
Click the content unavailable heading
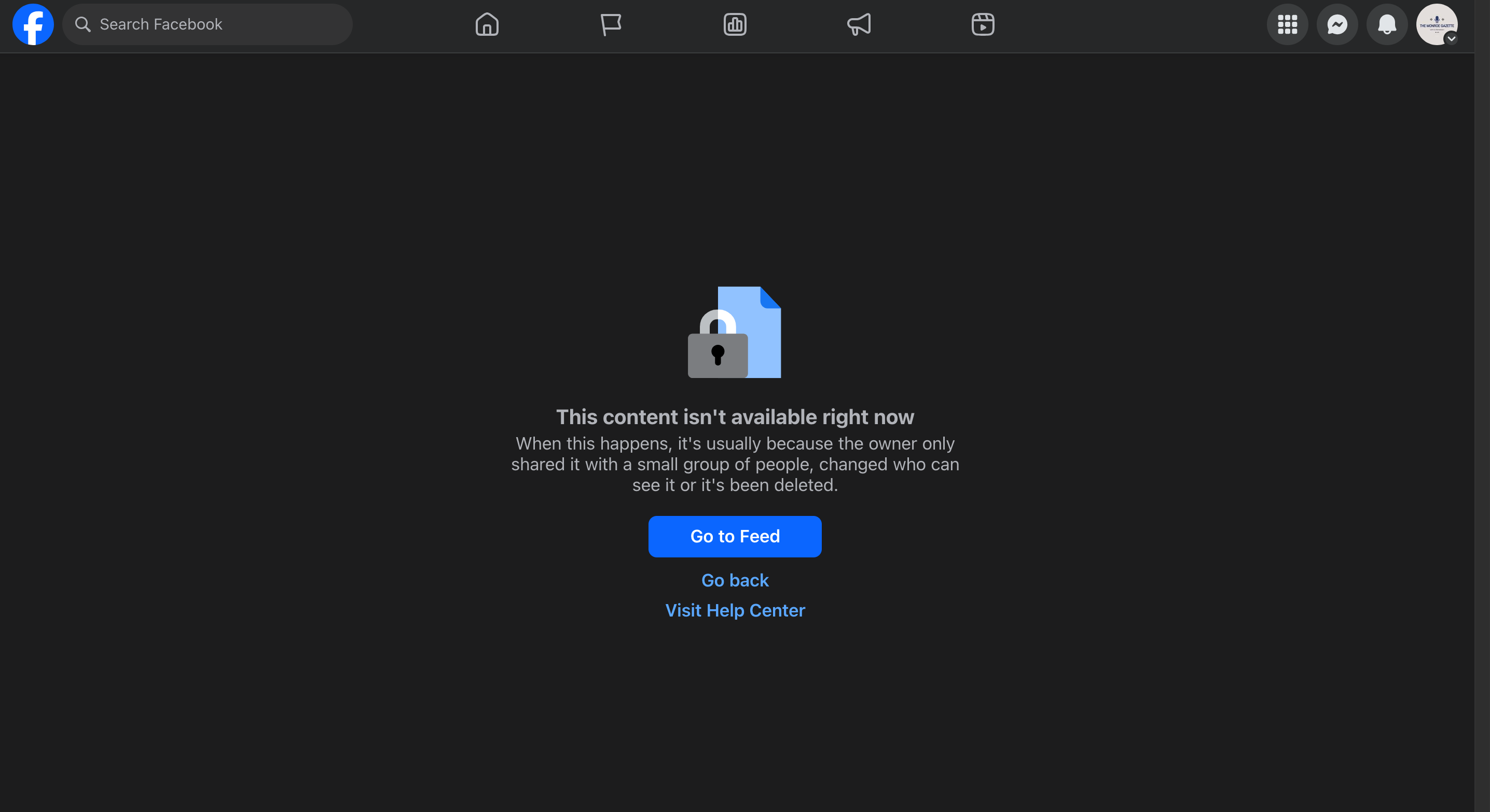(735, 417)
